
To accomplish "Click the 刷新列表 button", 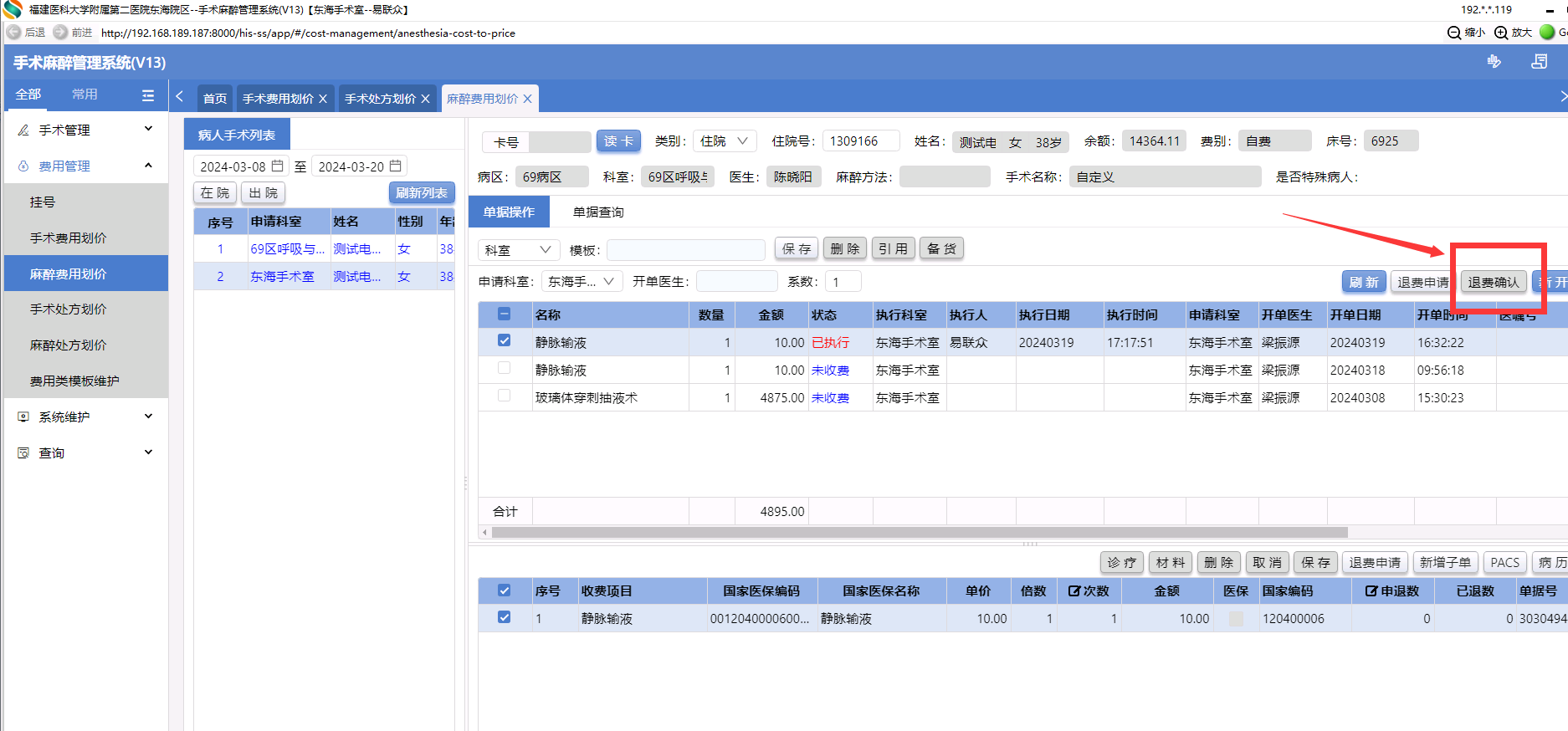I will point(422,192).
